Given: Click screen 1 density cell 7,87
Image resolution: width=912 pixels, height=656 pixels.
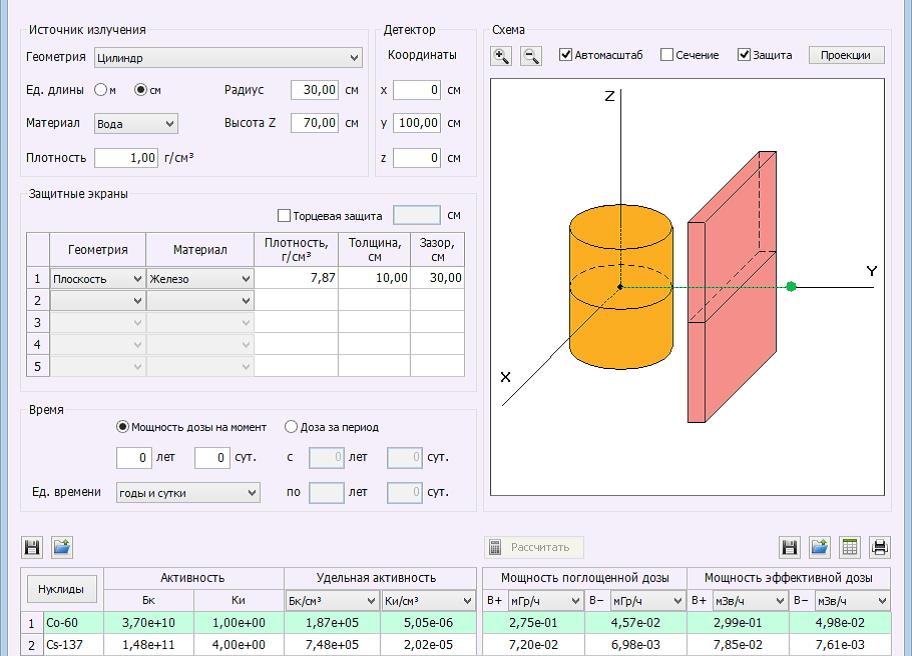Looking at the screenshot, I should pyautogui.click(x=296, y=278).
